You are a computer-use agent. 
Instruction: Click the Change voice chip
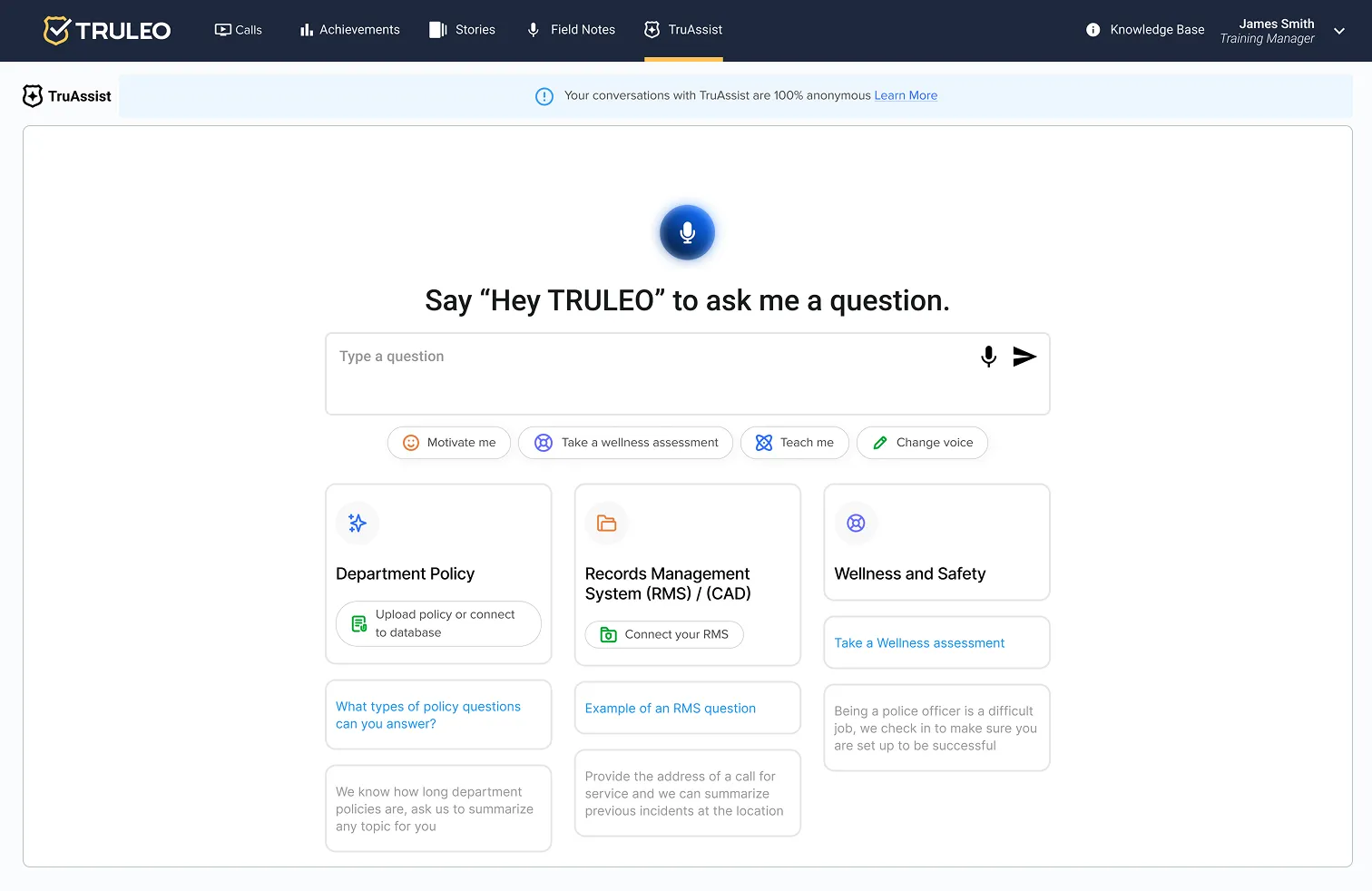tap(922, 443)
